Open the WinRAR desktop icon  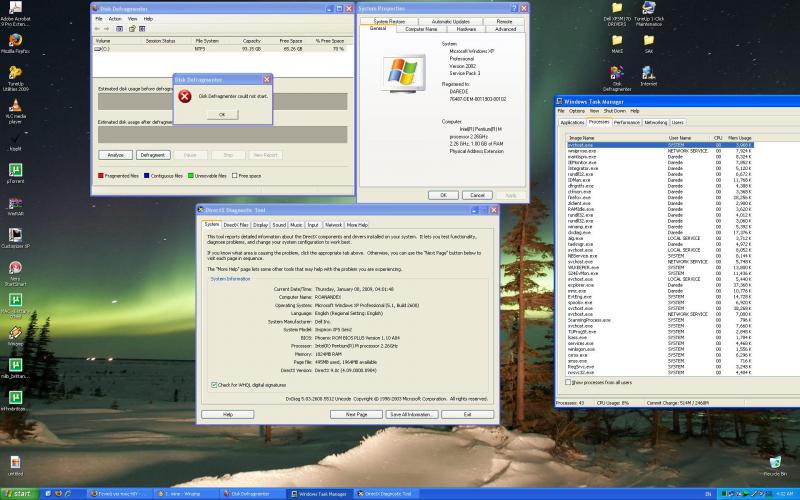15,203
